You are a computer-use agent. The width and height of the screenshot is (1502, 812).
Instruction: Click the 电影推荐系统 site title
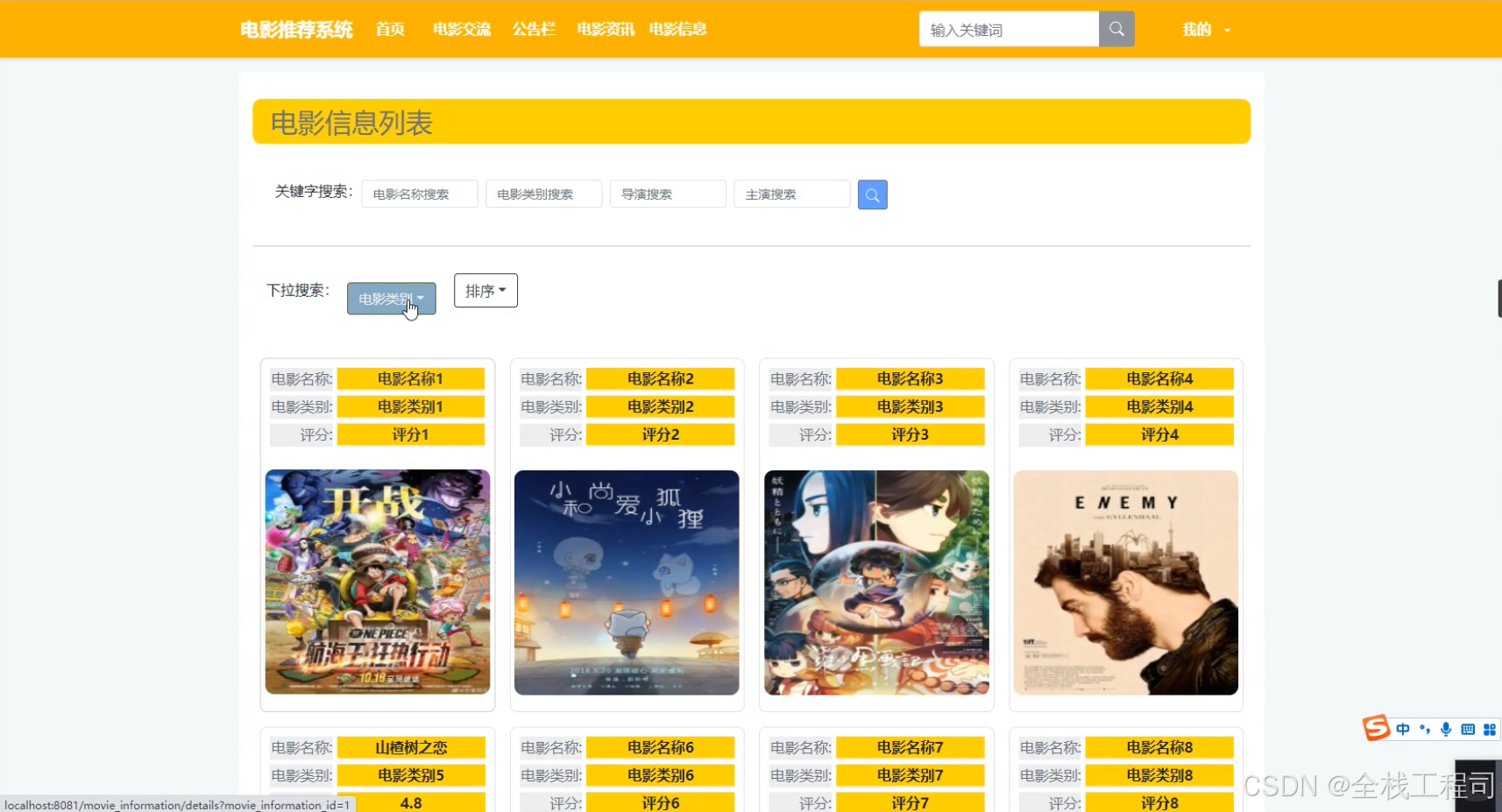point(296,30)
